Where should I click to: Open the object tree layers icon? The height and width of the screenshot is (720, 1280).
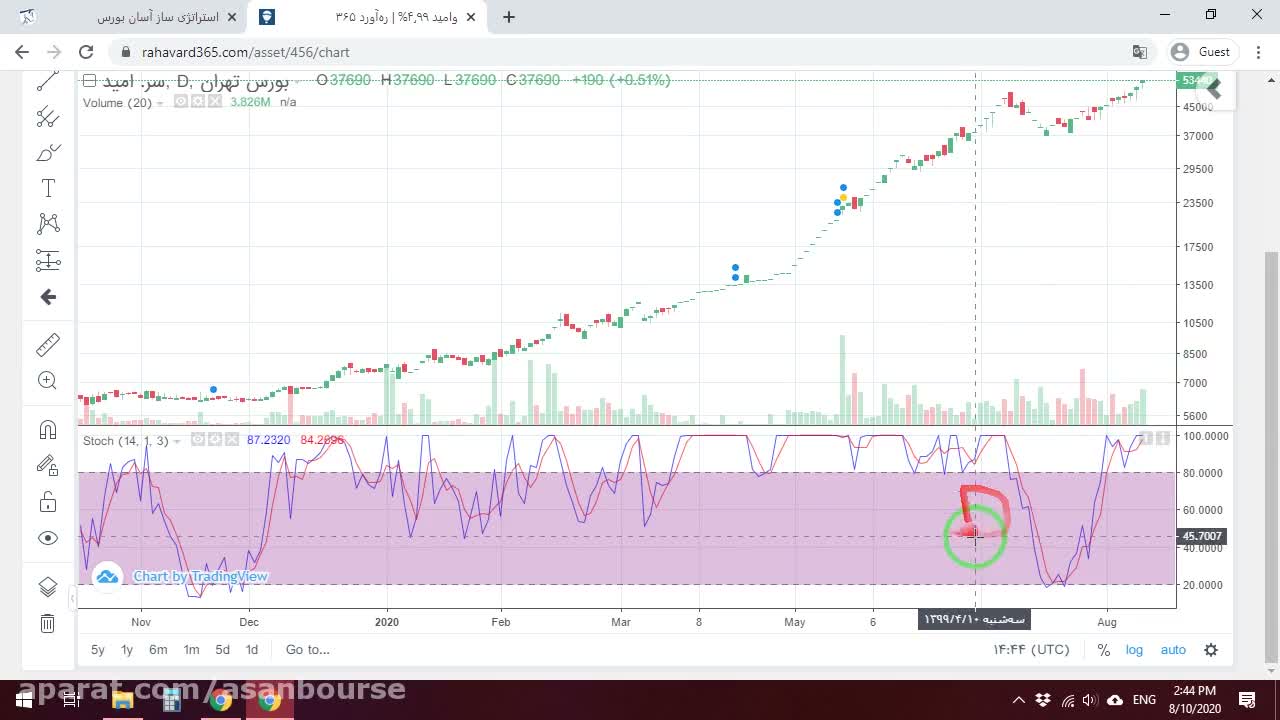point(47,587)
